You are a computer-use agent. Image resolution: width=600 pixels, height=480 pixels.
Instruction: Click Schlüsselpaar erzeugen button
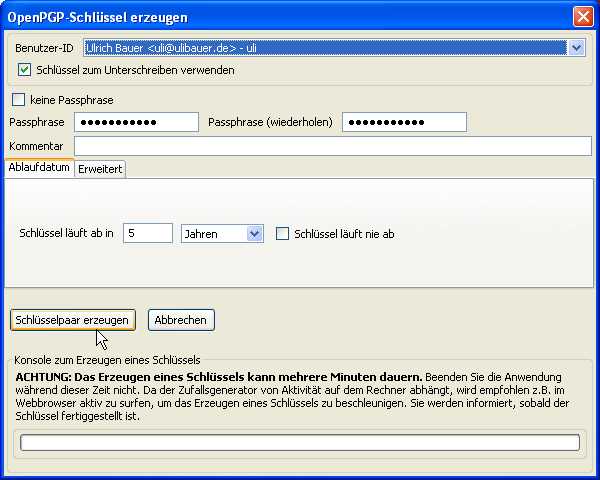(x=73, y=320)
